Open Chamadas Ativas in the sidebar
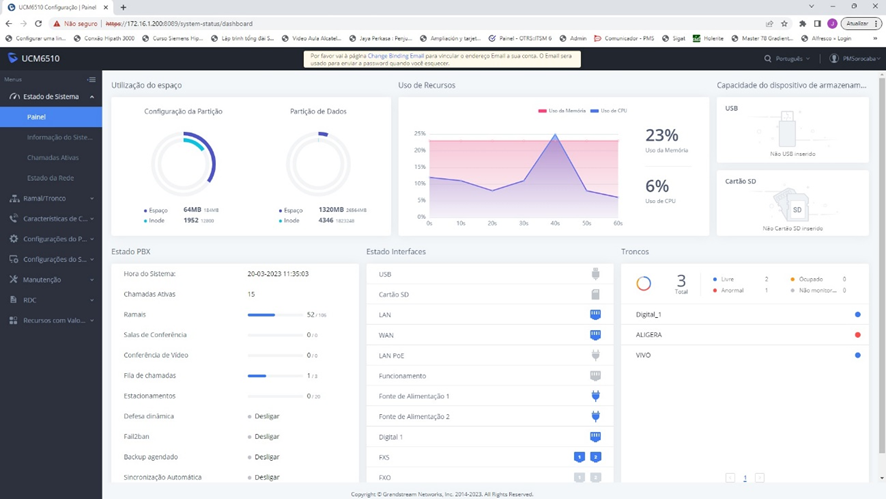886x499 pixels. click(x=53, y=158)
